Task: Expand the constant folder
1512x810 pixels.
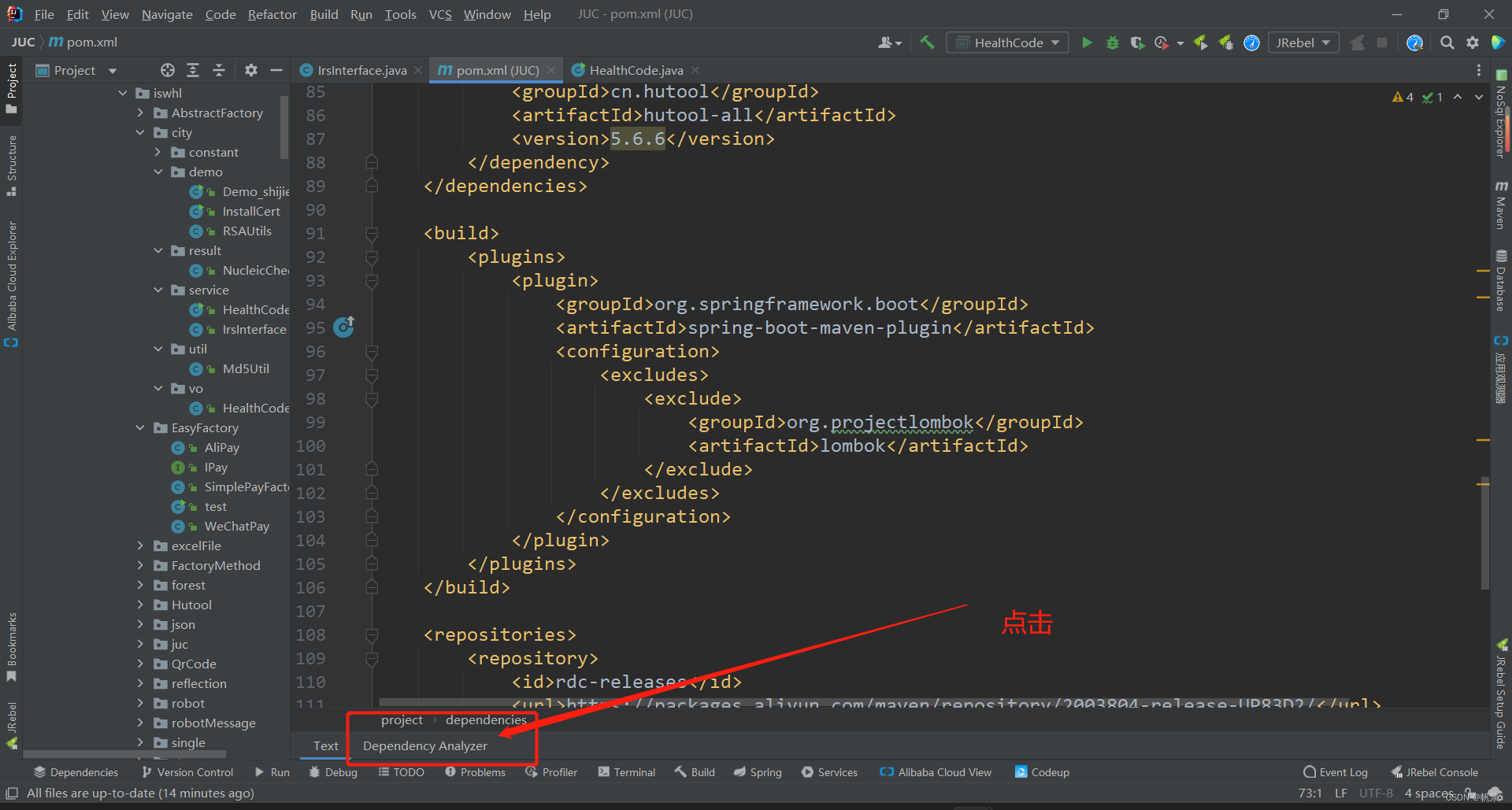Action: tap(157, 152)
